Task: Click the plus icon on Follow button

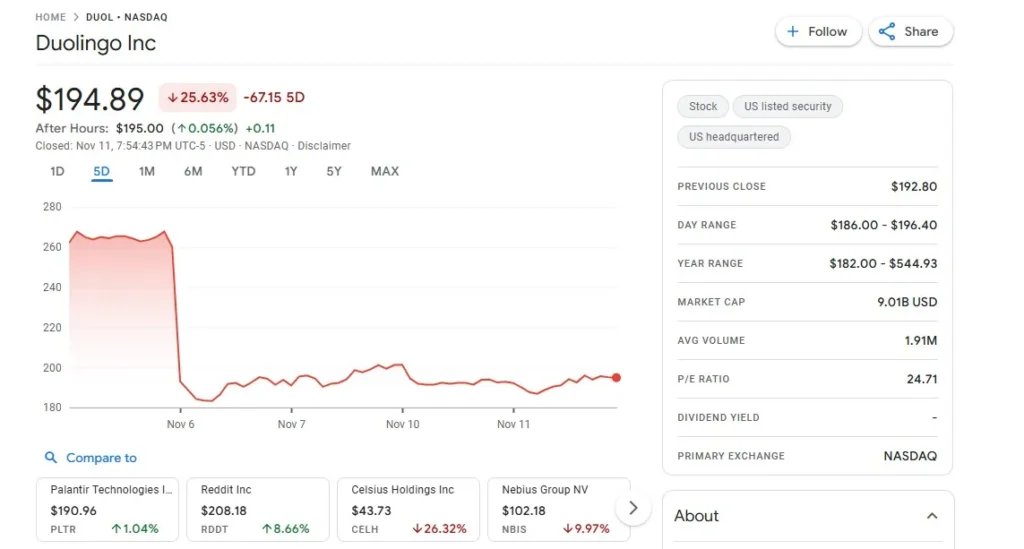Action: click(793, 32)
